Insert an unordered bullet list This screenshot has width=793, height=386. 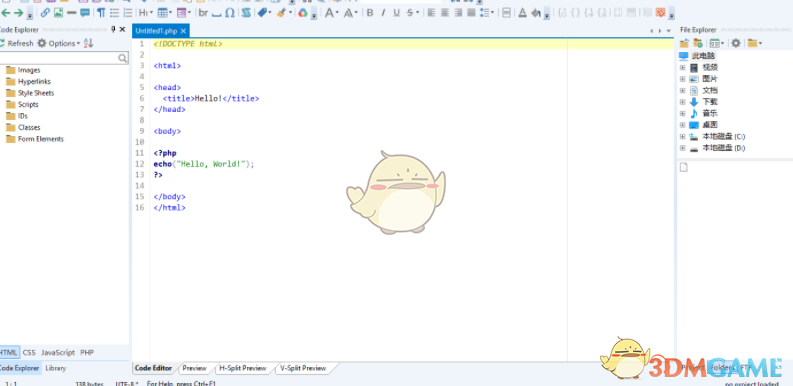[x=114, y=13]
